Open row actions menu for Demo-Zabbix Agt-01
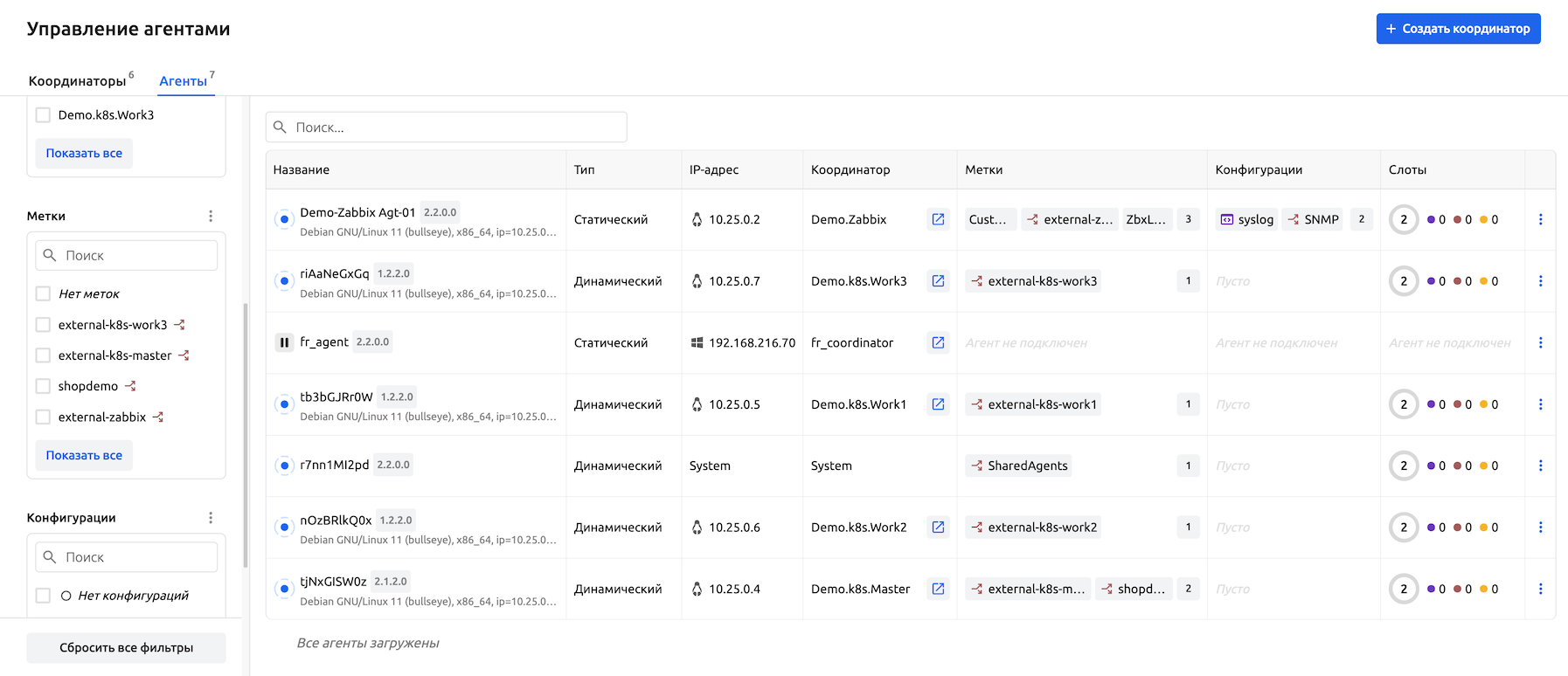The height and width of the screenshot is (676, 1568). 1540,219
